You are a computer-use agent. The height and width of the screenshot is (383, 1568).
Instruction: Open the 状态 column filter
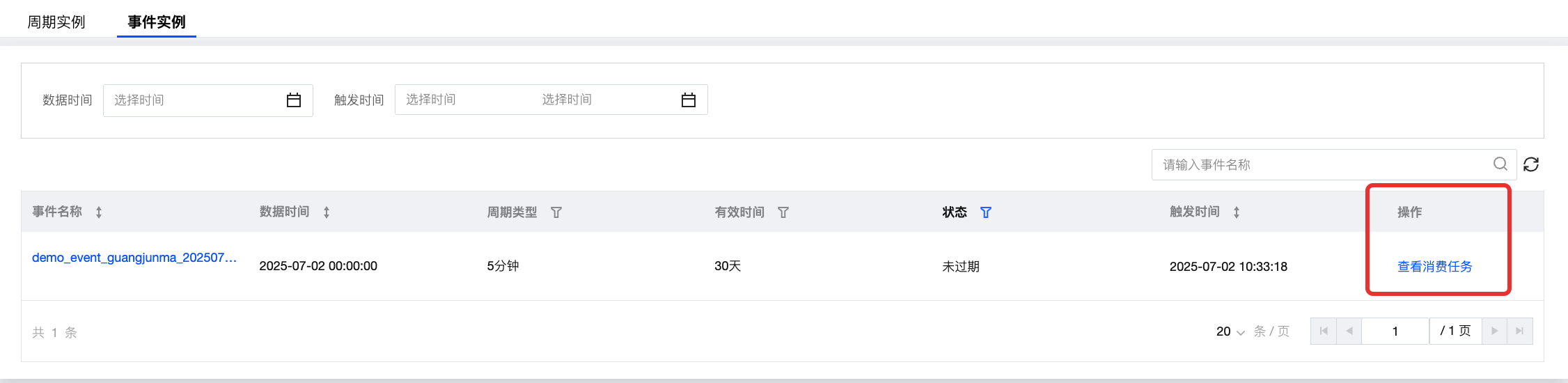(x=986, y=212)
